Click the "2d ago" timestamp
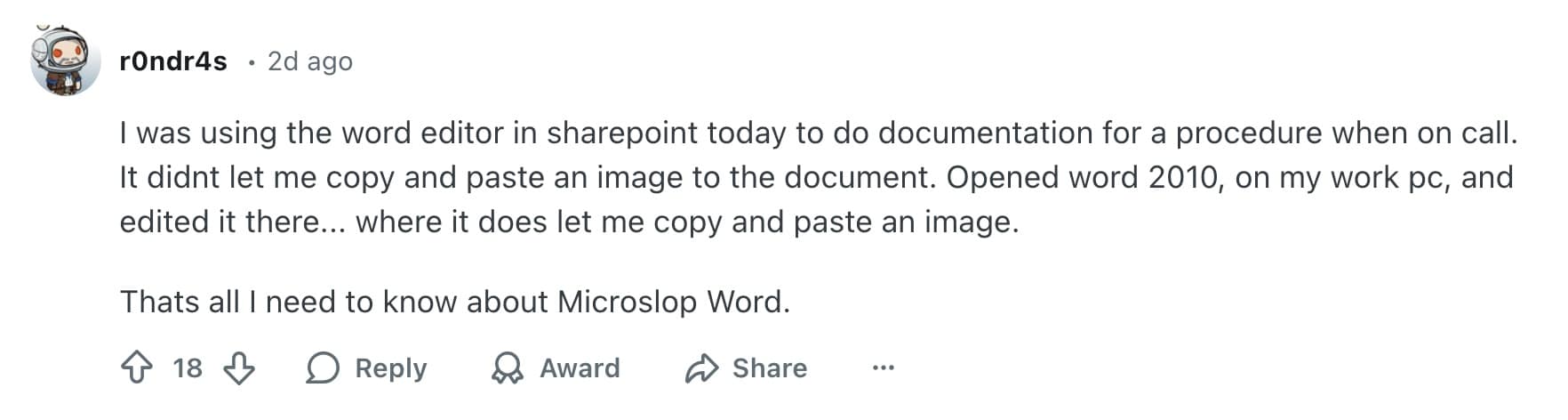The width and height of the screenshot is (1568, 420). pyautogui.click(x=310, y=61)
